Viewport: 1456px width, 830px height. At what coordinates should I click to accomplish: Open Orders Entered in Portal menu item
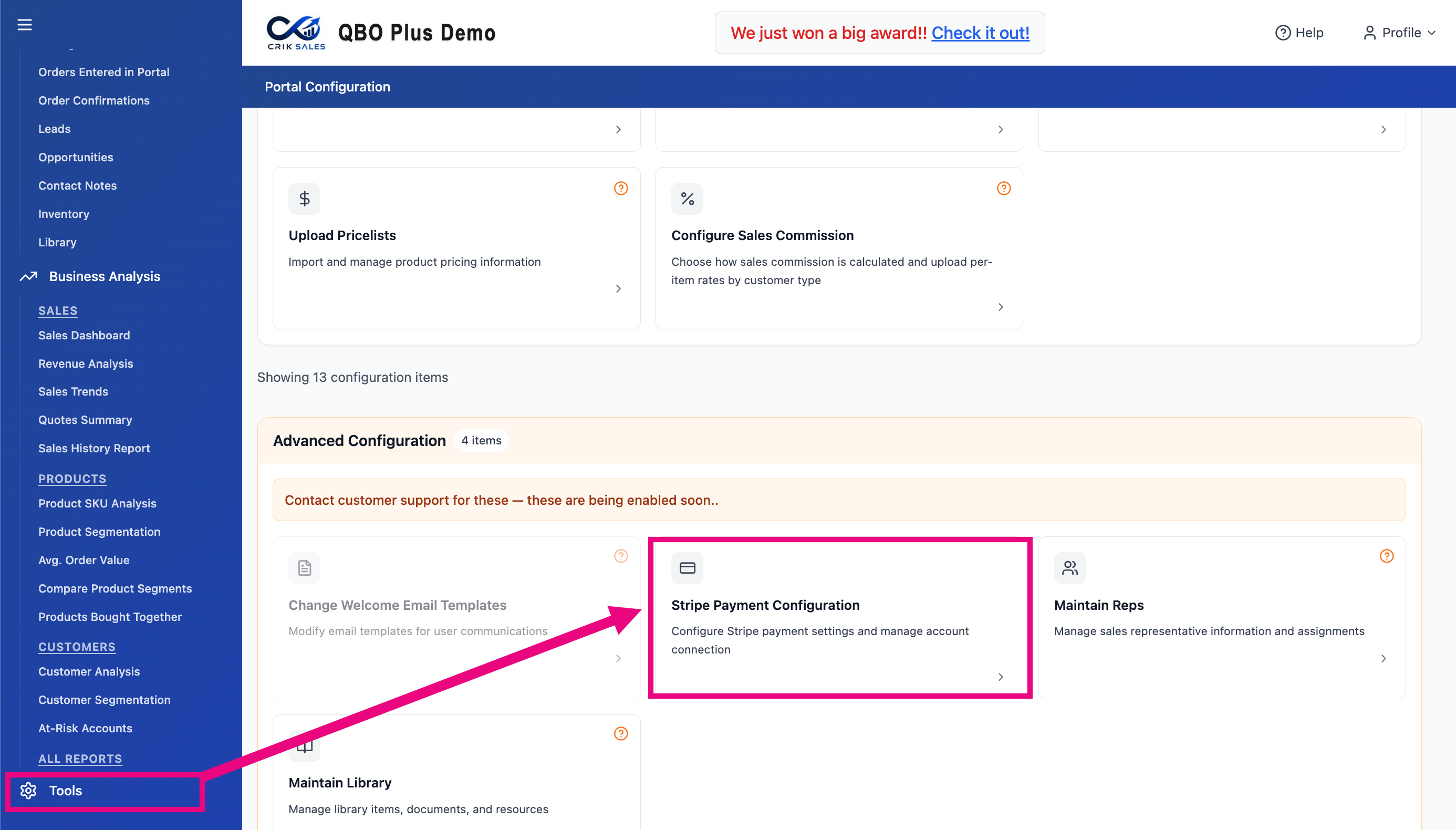tap(103, 72)
